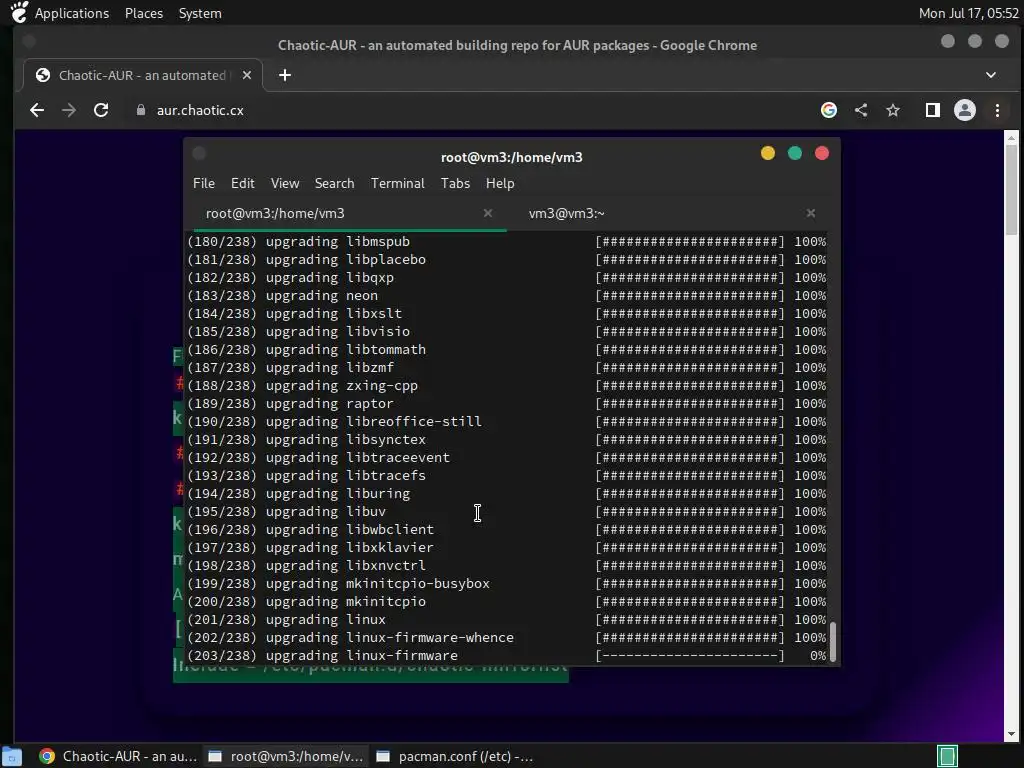The height and width of the screenshot is (768, 1024).
Task: Switch to vm3@vm3:~ terminal tab
Action: [x=567, y=214]
